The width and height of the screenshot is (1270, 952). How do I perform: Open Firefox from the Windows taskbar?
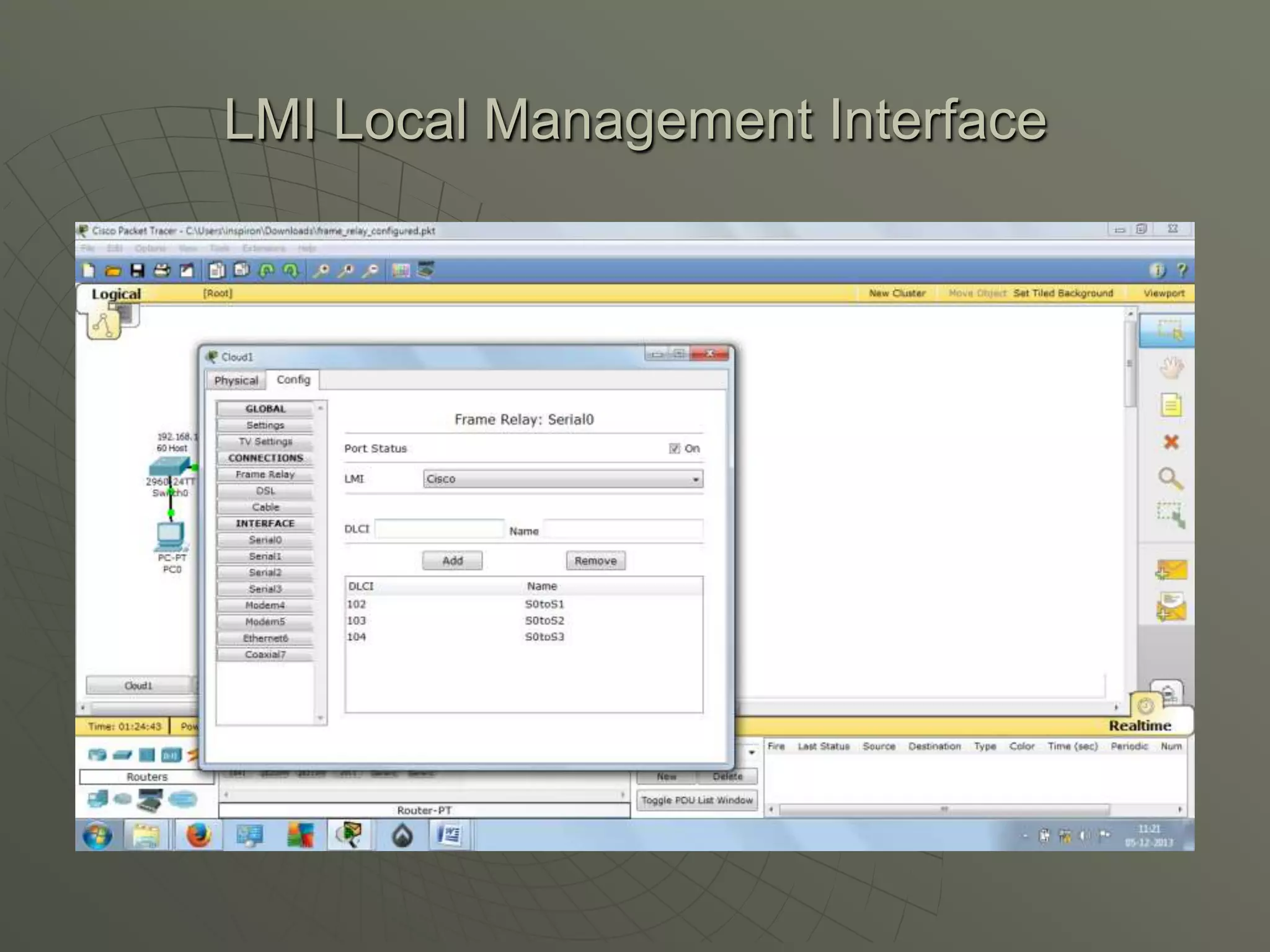pyautogui.click(x=198, y=835)
